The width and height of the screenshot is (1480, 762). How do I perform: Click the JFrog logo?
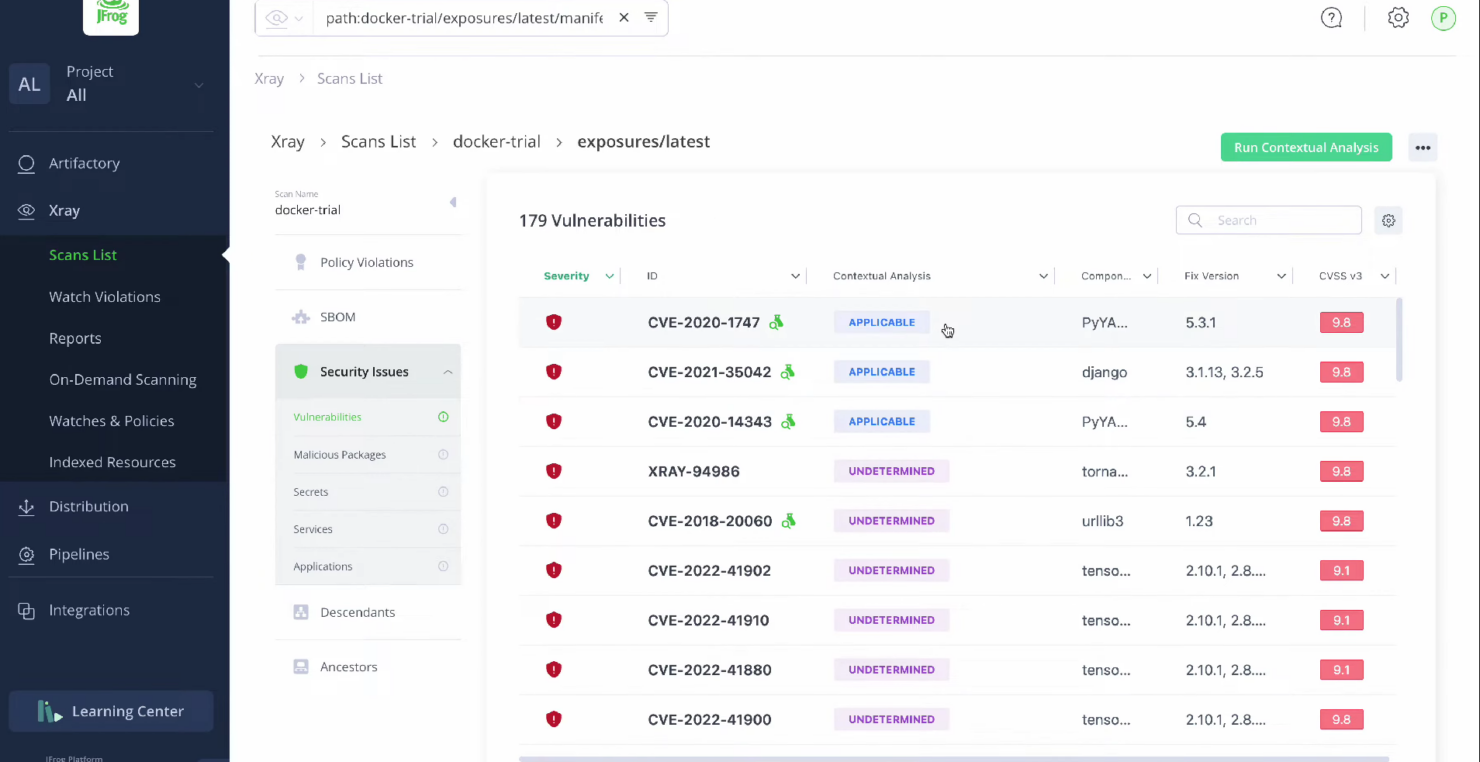(111, 15)
